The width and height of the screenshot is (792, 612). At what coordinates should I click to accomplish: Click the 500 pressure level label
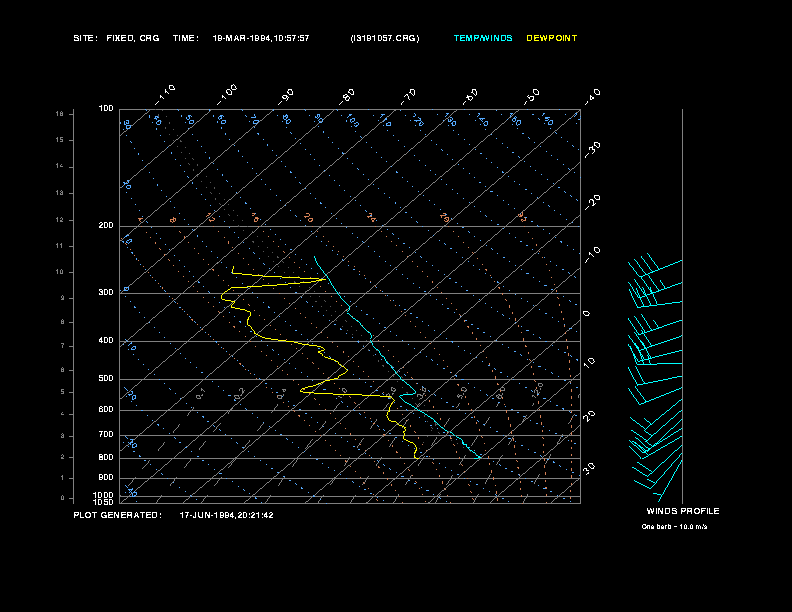106,378
